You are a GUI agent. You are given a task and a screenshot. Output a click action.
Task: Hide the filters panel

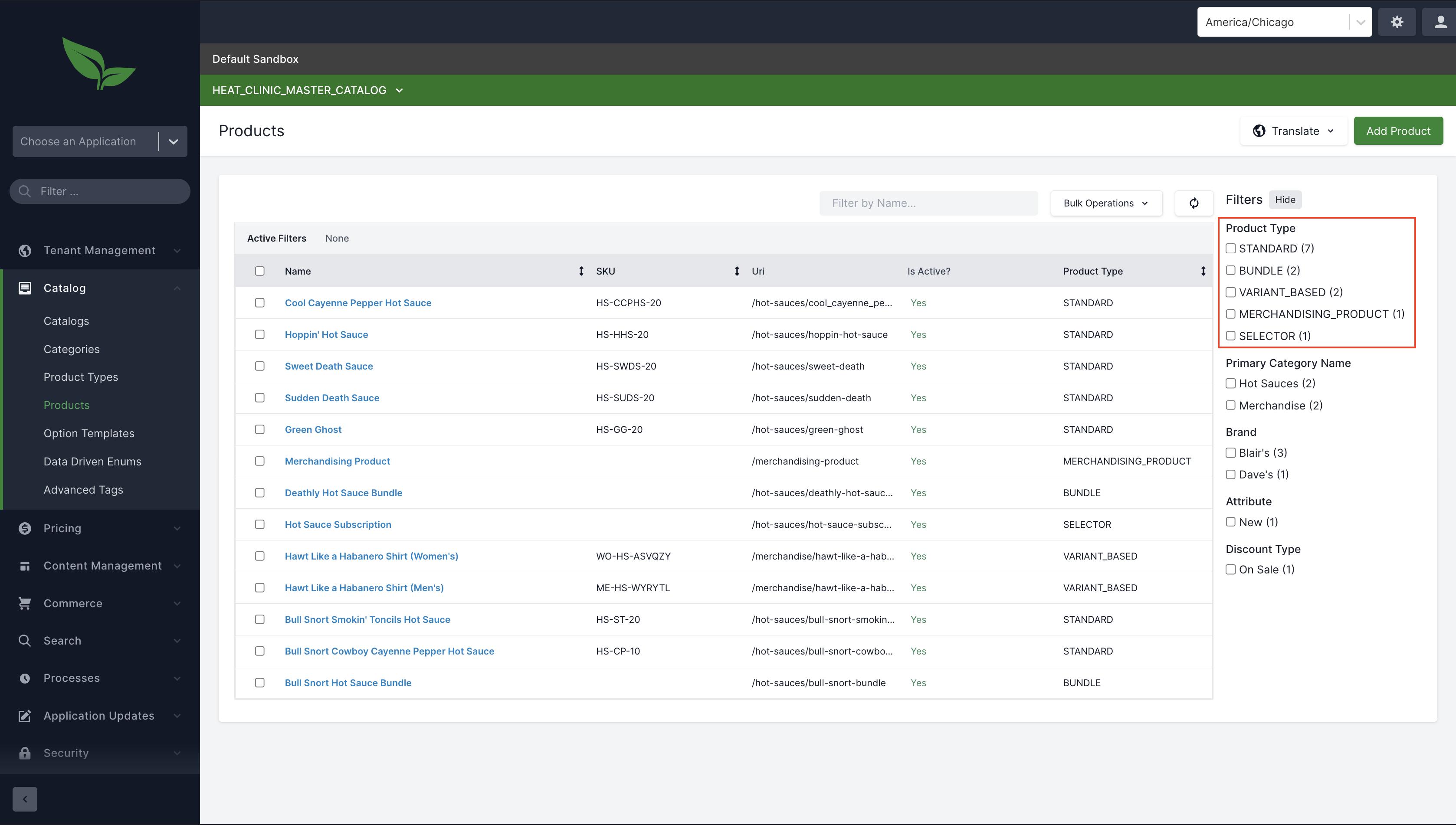tap(1286, 199)
